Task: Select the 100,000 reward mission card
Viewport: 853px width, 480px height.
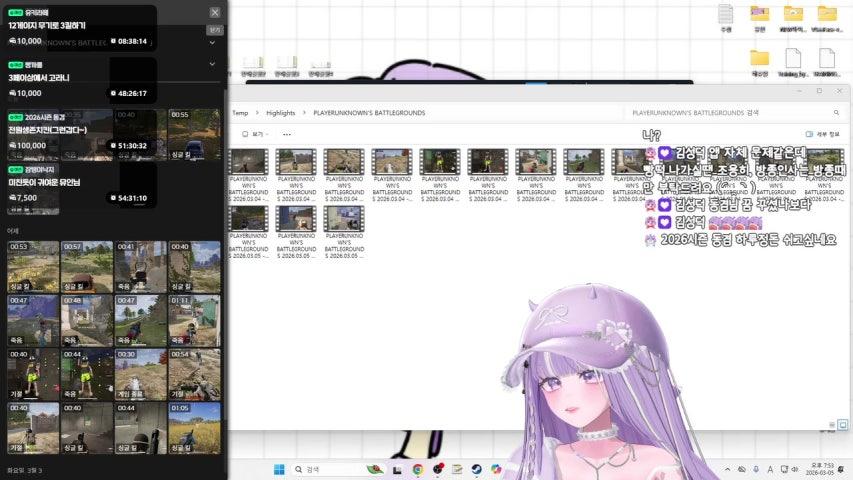Action: [x=82, y=132]
